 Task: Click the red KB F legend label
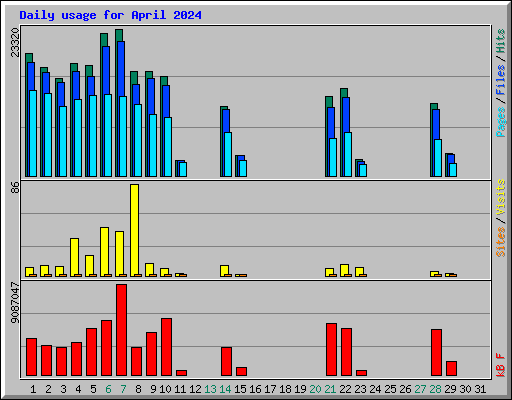point(500,365)
